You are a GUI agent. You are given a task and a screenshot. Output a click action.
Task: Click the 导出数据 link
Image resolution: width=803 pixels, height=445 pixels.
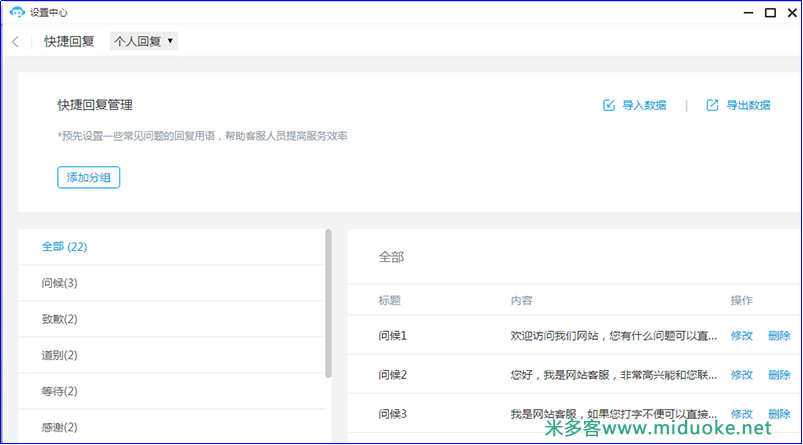(x=748, y=105)
